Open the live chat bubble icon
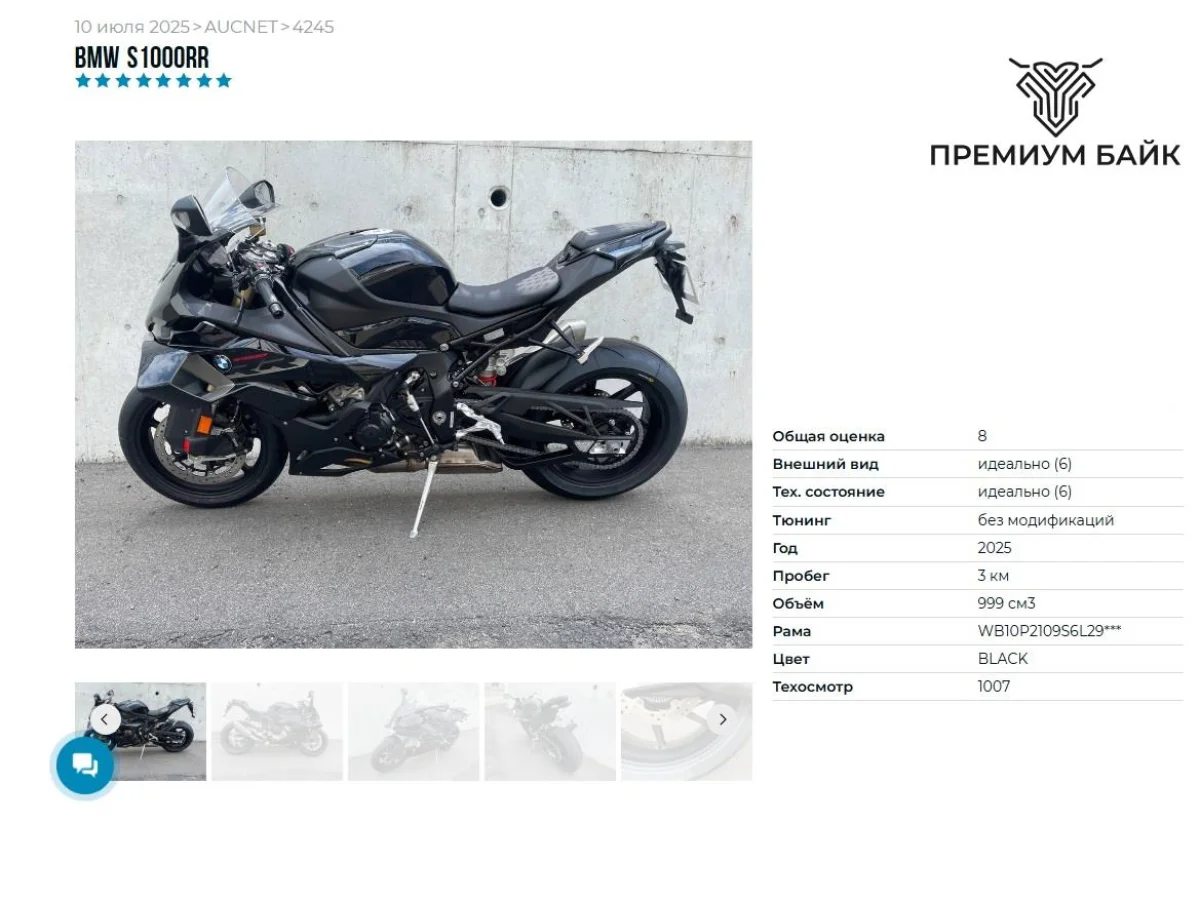This screenshot has width=1200, height=901. click(x=85, y=765)
